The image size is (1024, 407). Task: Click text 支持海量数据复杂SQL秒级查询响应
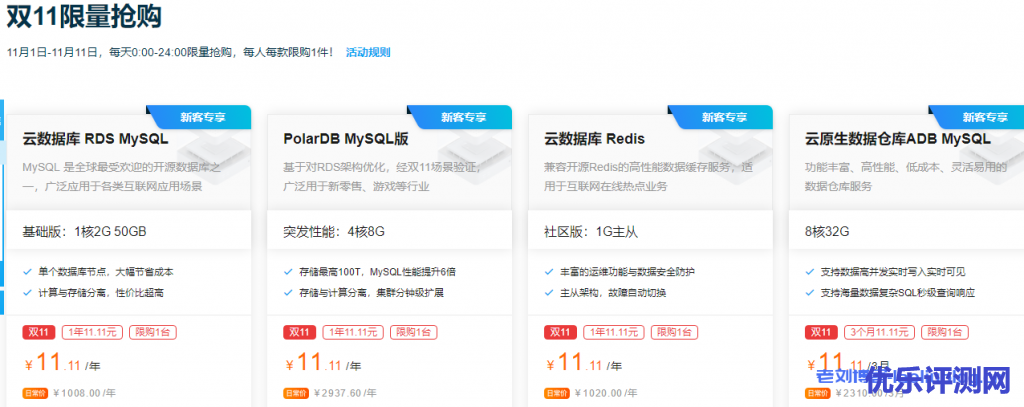click(x=898, y=293)
